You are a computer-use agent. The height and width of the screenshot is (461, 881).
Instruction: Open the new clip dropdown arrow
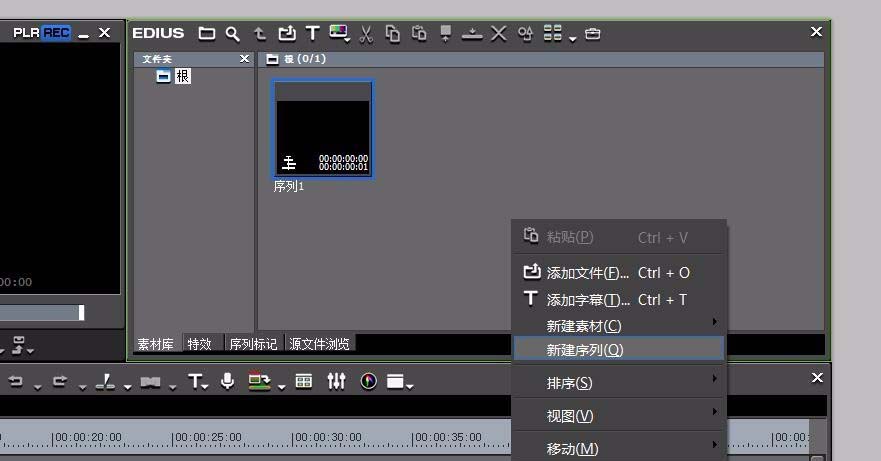pos(348,40)
